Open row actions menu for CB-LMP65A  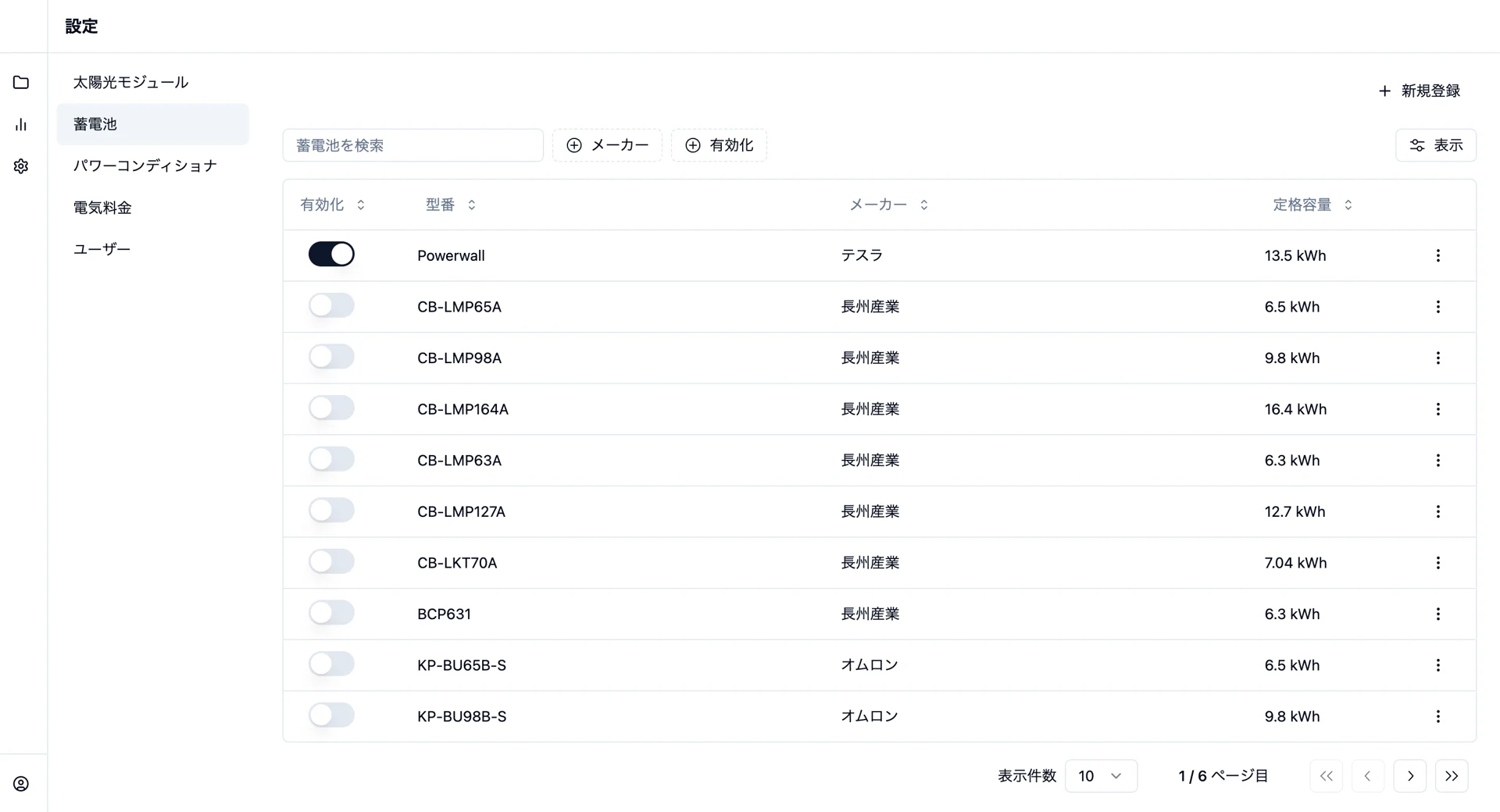click(1437, 307)
